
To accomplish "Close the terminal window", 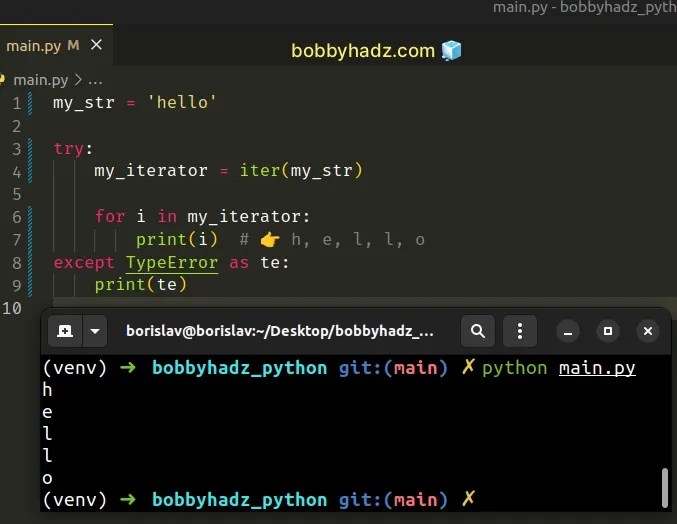I will click(x=648, y=331).
